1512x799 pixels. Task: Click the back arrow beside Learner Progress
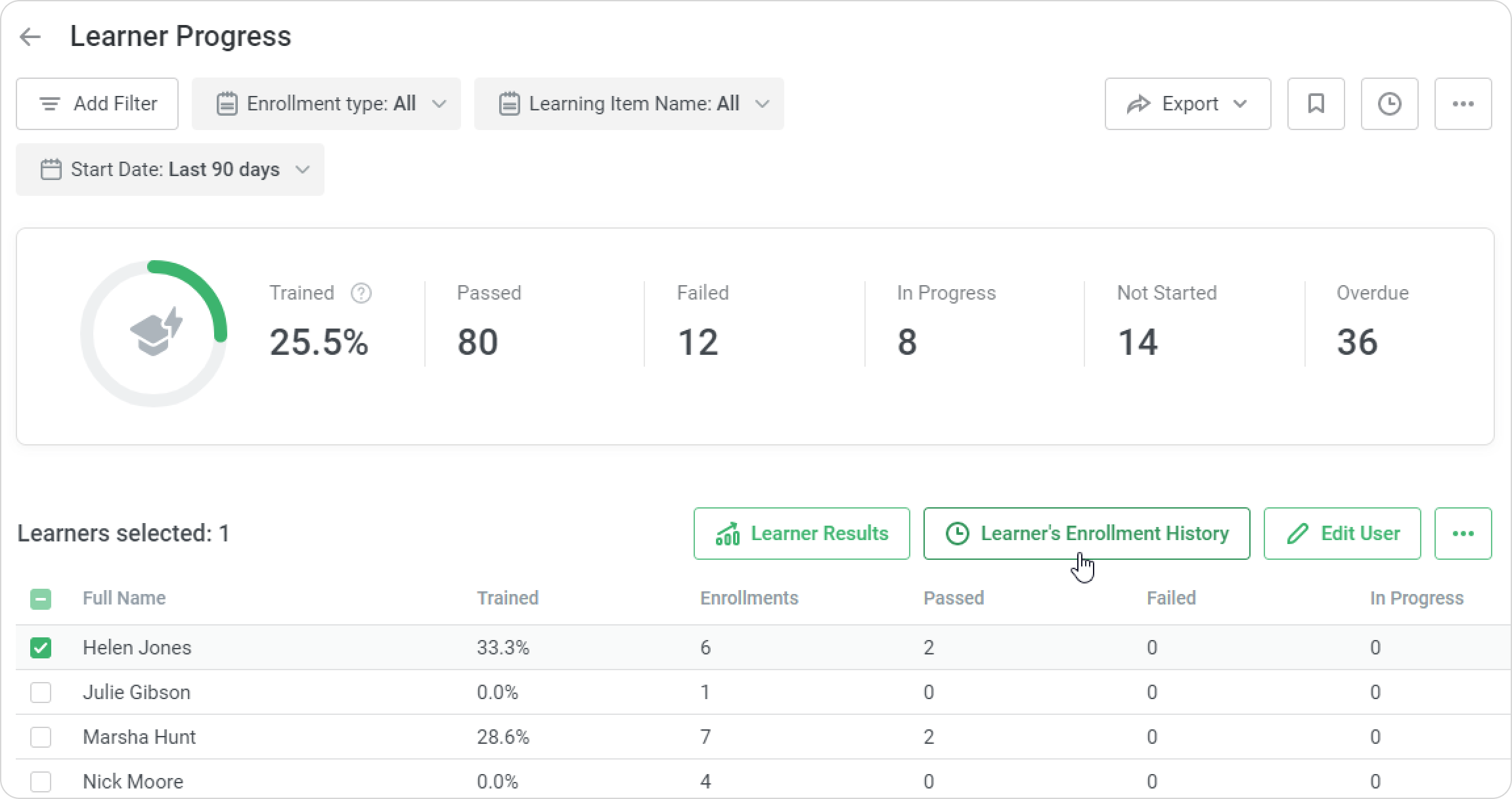[x=30, y=37]
